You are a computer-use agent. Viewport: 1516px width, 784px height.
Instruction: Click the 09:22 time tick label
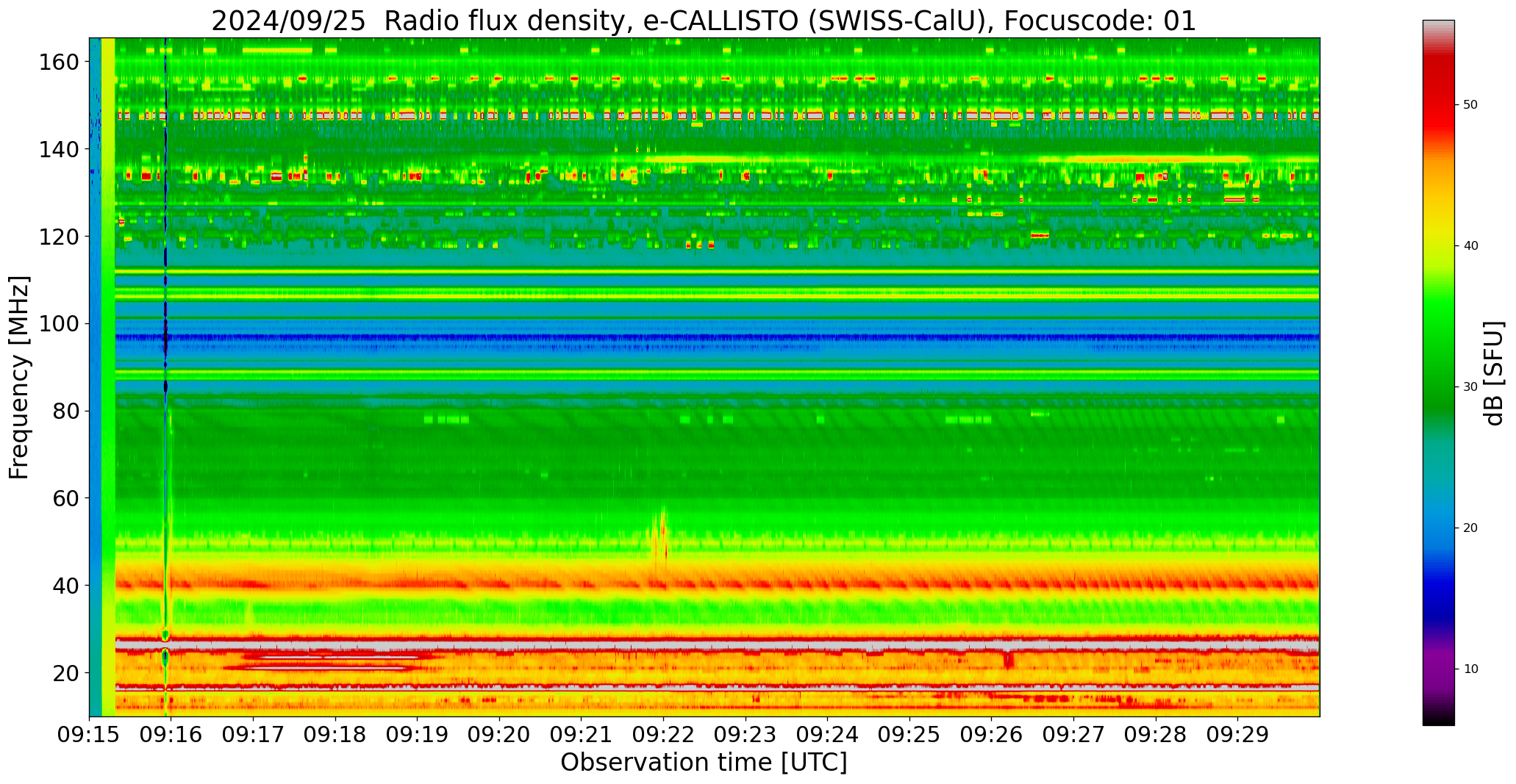click(663, 735)
